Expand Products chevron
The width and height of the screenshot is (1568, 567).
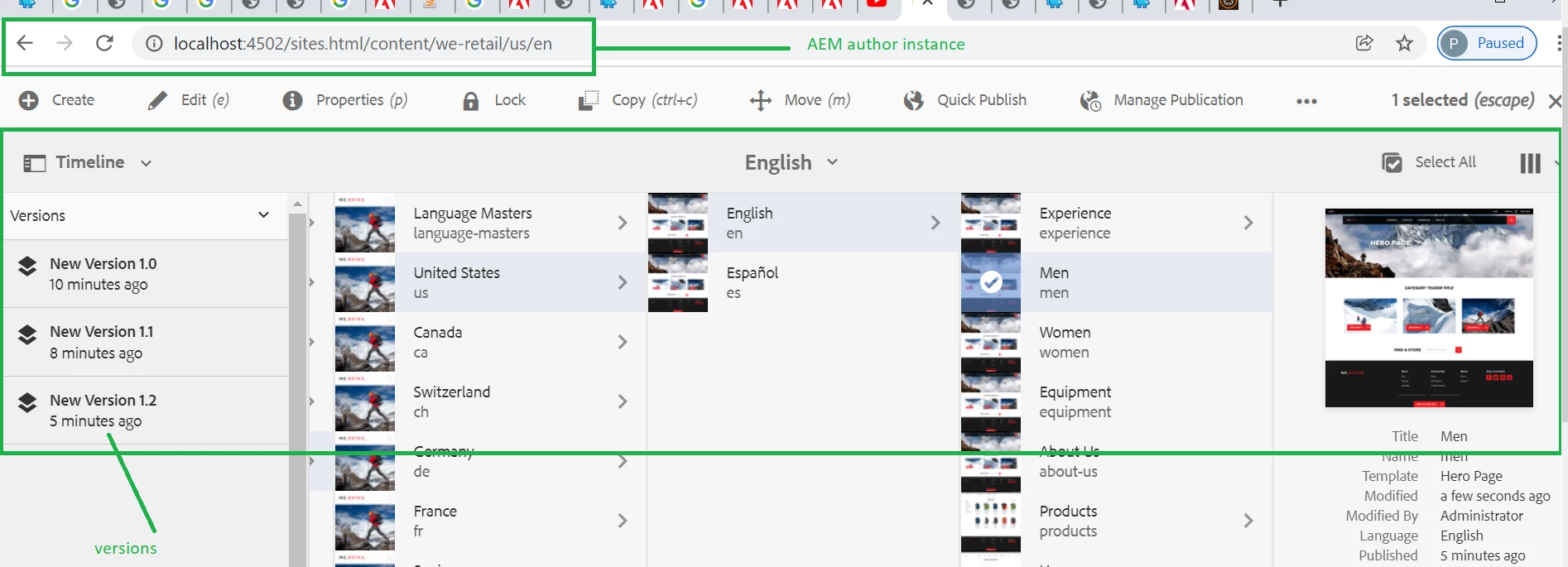pos(1248,521)
